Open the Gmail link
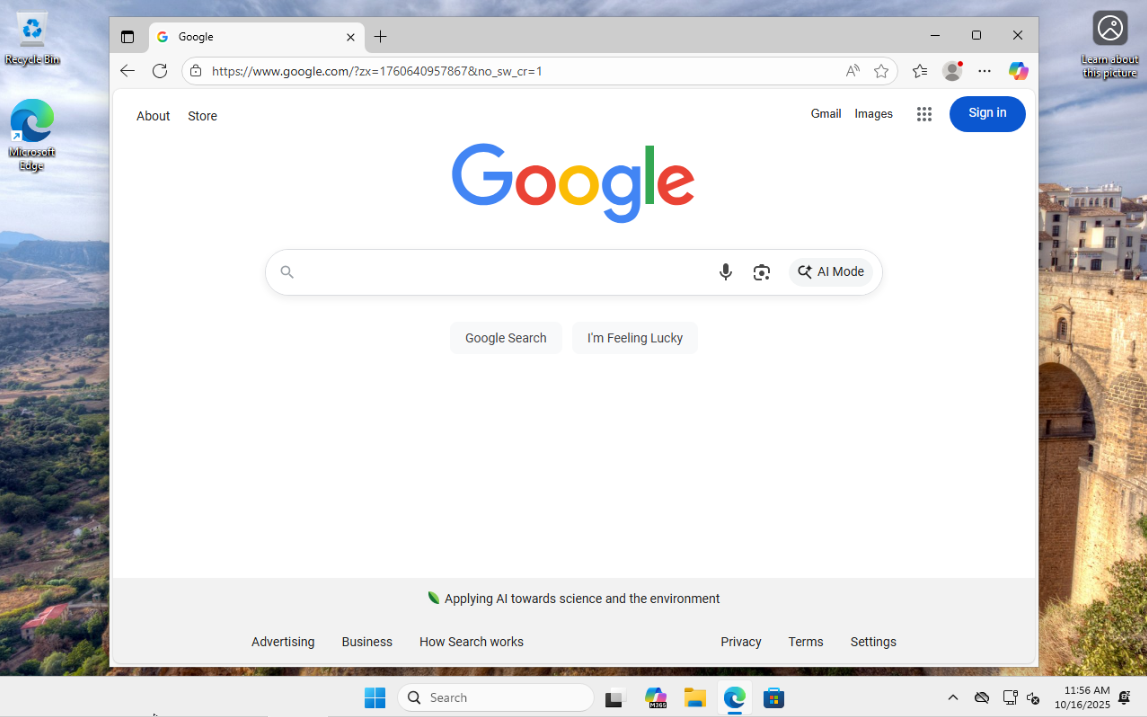 [x=825, y=114]
